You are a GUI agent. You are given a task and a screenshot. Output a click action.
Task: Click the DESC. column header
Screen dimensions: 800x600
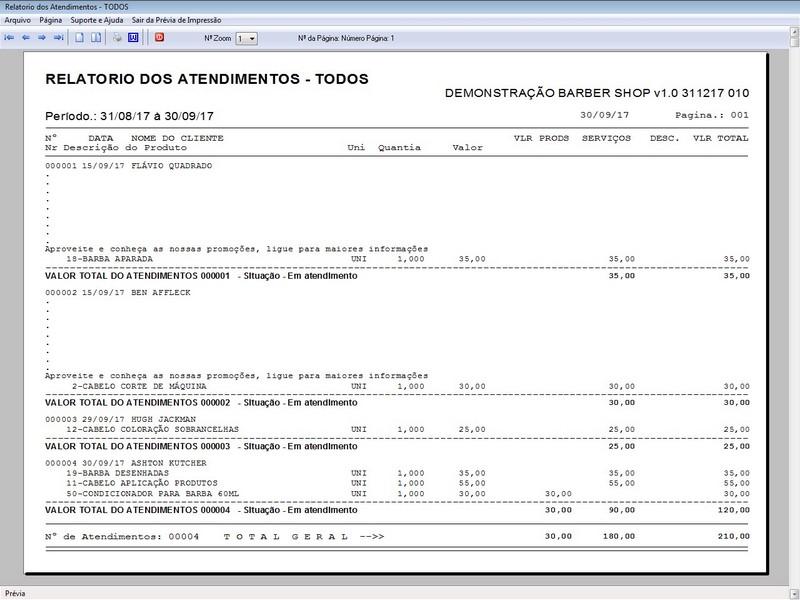coord(664,138)
